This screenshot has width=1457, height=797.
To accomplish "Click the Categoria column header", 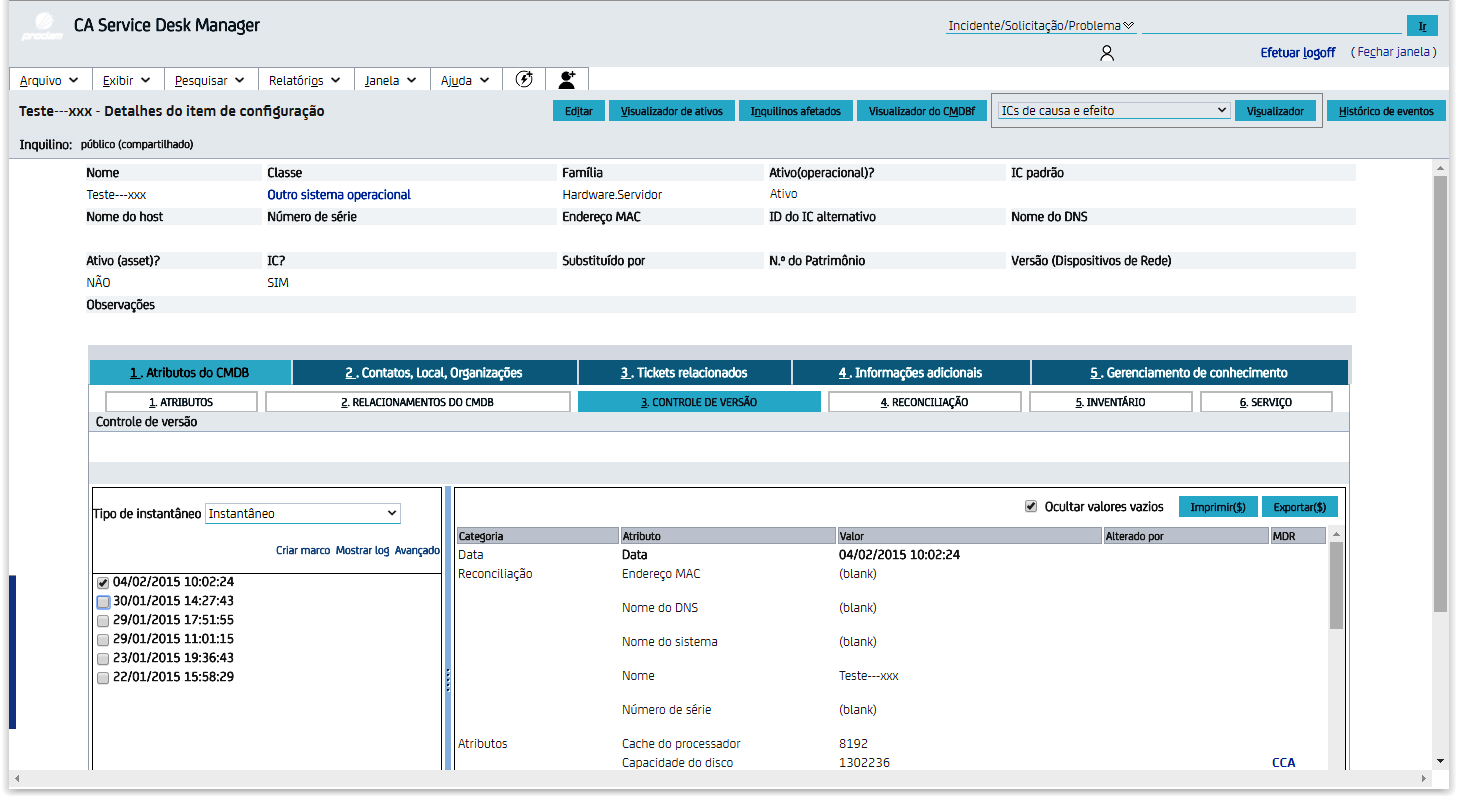I will [538, 536].
